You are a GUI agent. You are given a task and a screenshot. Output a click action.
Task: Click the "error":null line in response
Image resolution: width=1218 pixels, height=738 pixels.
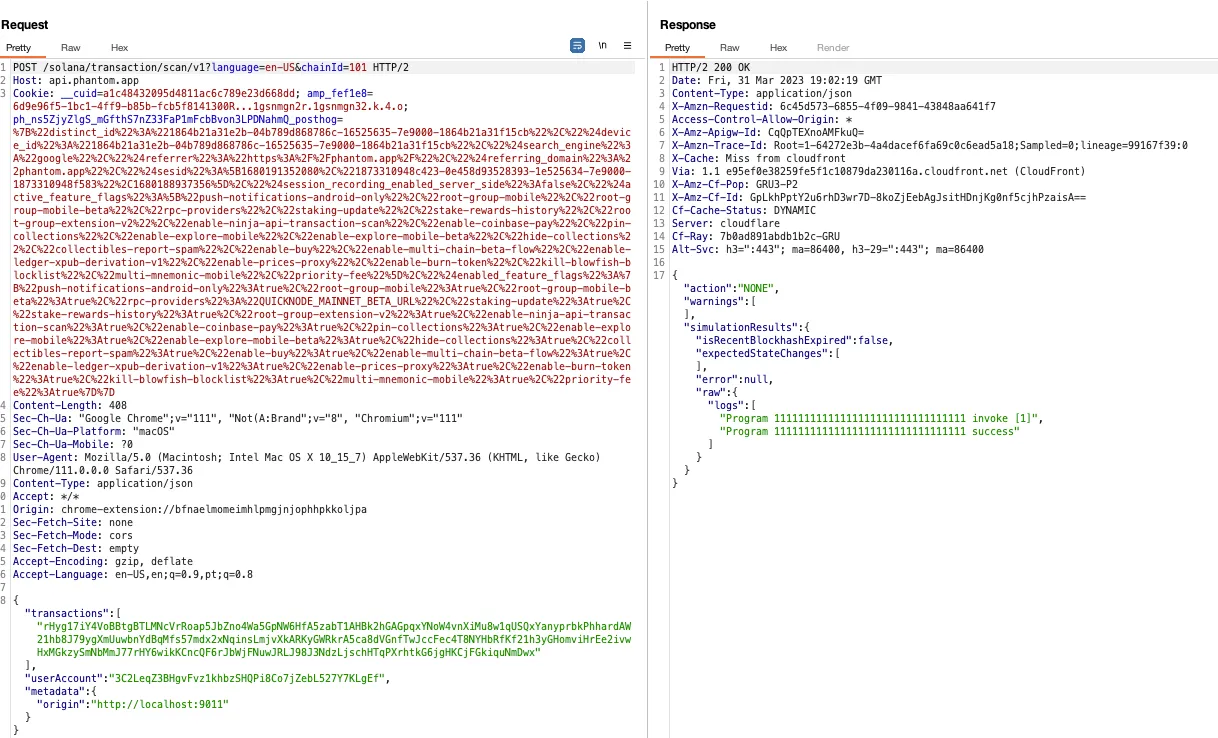734,379
